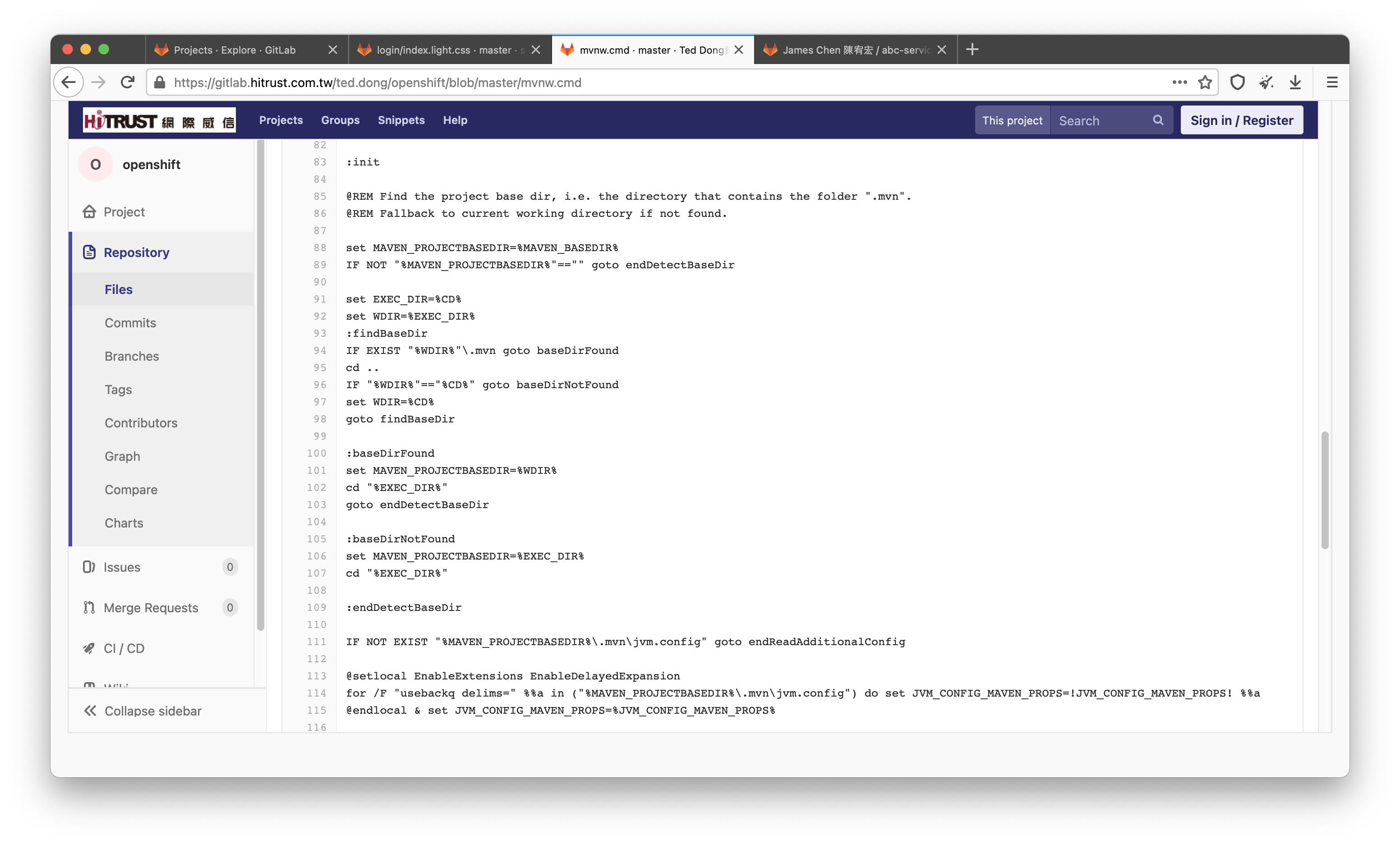Click the Issues count badge 0
This screenshot has width=1400, height=844.
pyautogui.click(x=230, y=567)
